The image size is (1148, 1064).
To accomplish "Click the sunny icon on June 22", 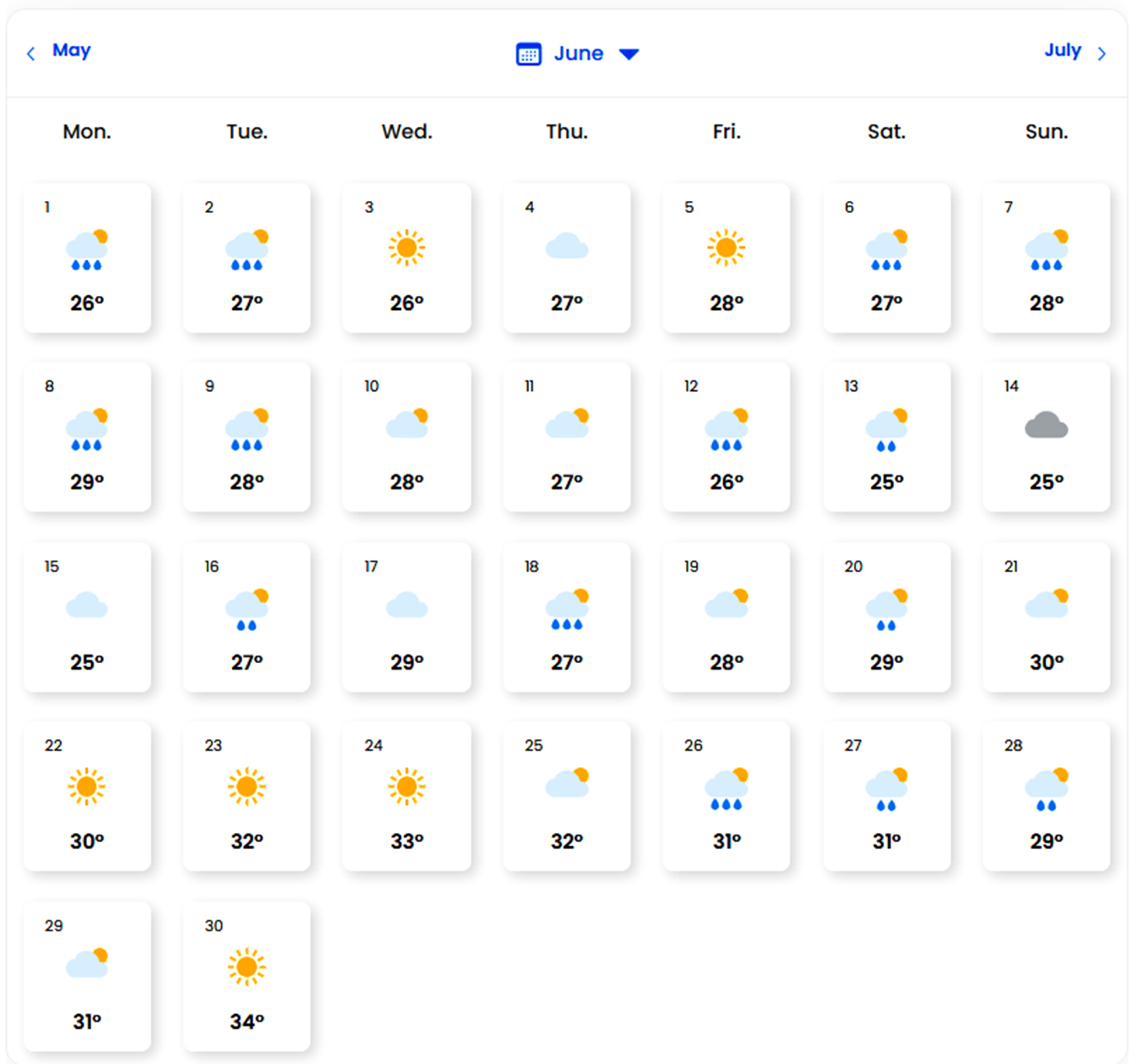I will click(x=87, y=787).
